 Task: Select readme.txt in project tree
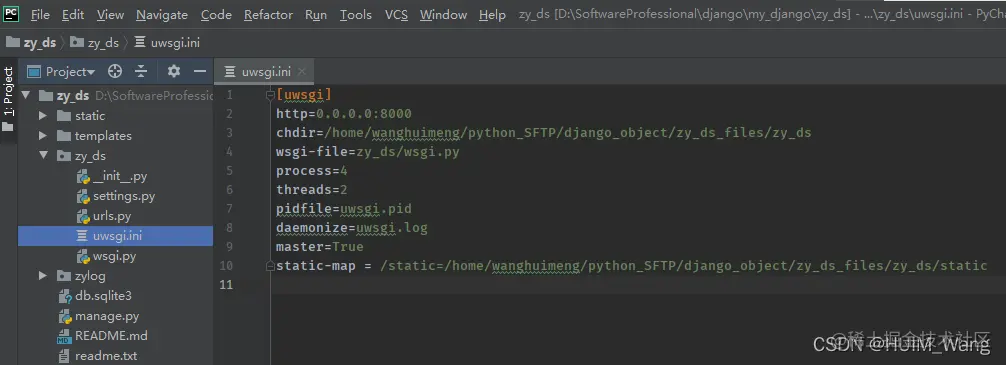[x=106, y=355]
